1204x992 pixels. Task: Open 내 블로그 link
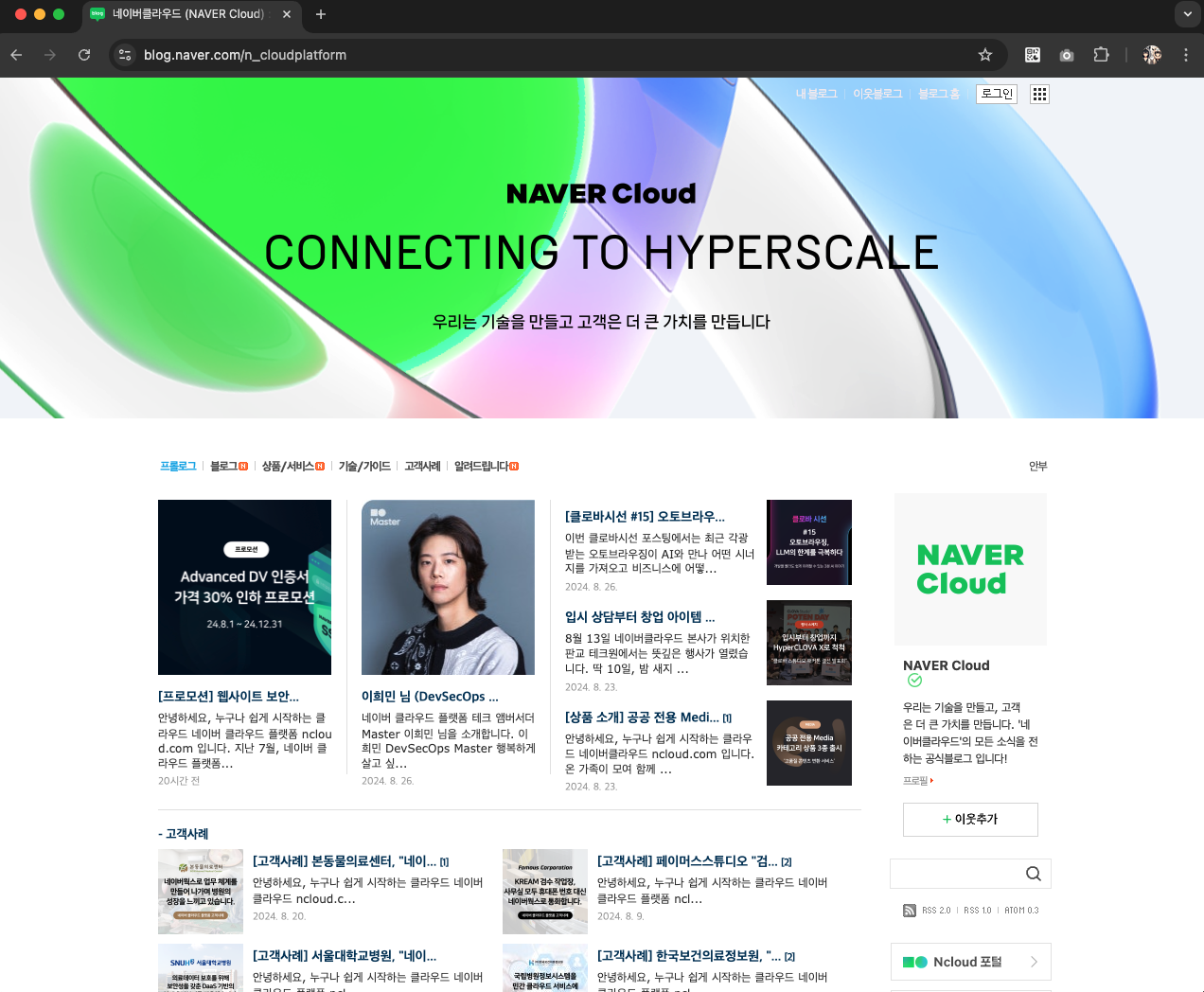(x=816, y=94)
